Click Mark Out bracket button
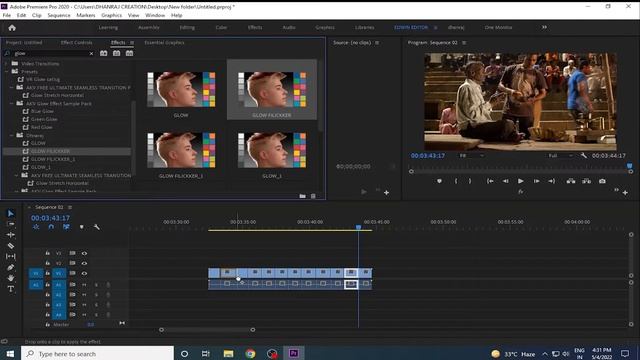This screenshot has height=360, width=640. click(470, 181)
